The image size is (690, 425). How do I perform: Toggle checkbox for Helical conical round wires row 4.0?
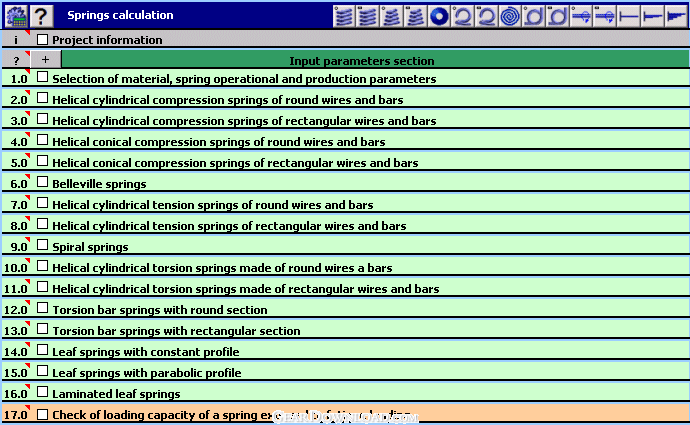click(42, 139)
